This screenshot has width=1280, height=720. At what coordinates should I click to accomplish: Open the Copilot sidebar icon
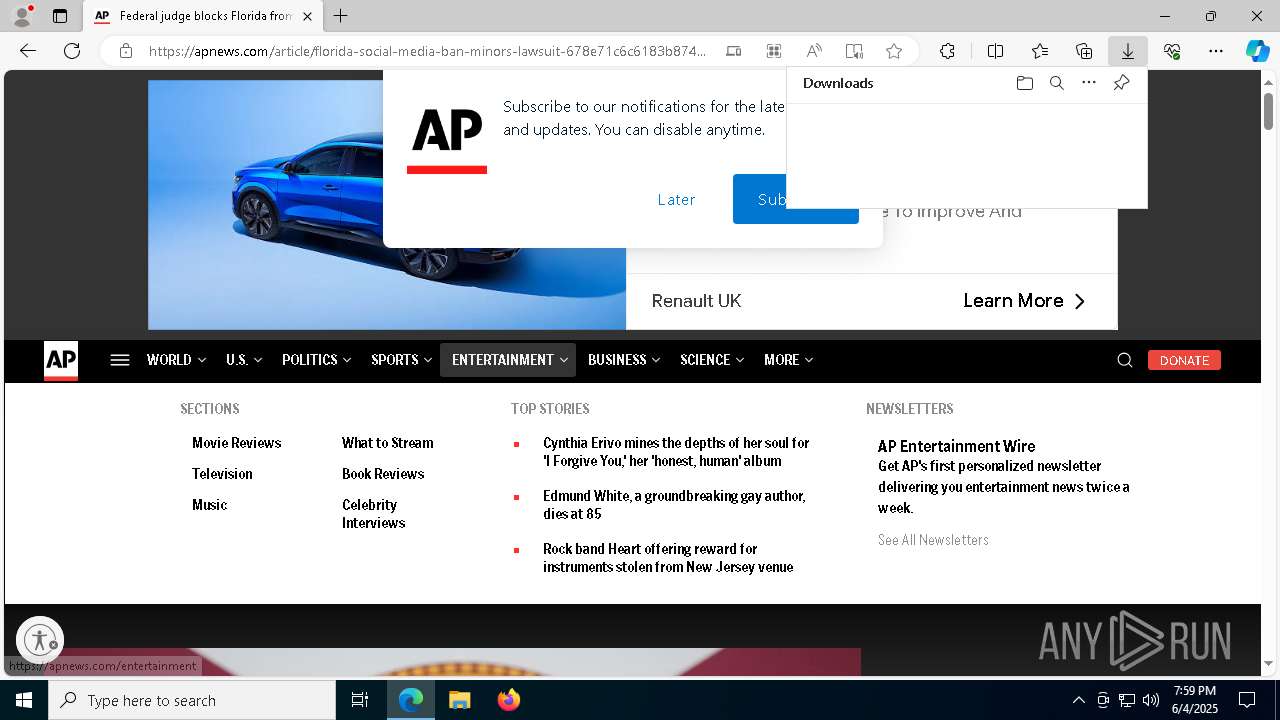1257,51
